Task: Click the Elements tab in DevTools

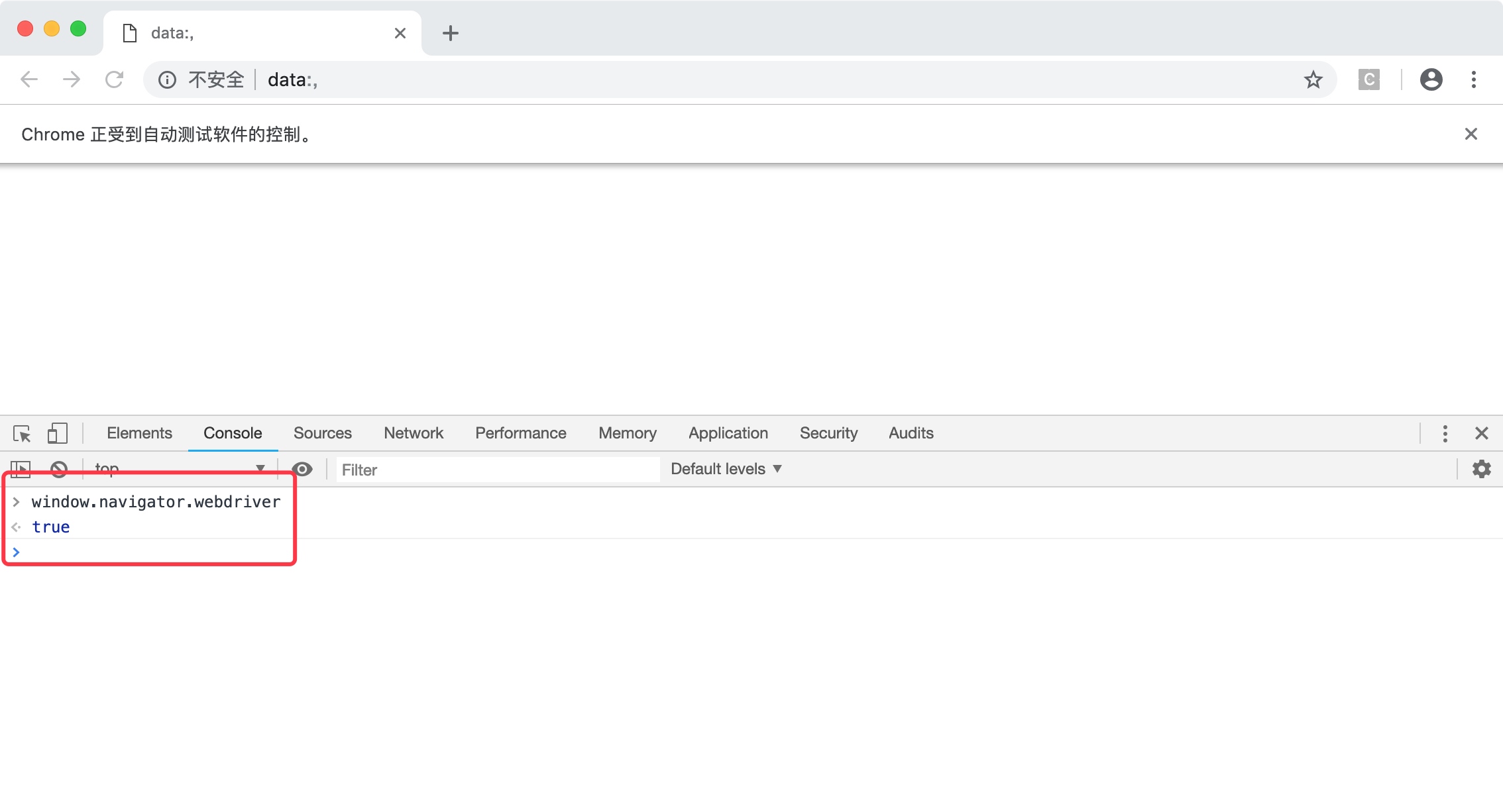Action: [x=139, y=433]
